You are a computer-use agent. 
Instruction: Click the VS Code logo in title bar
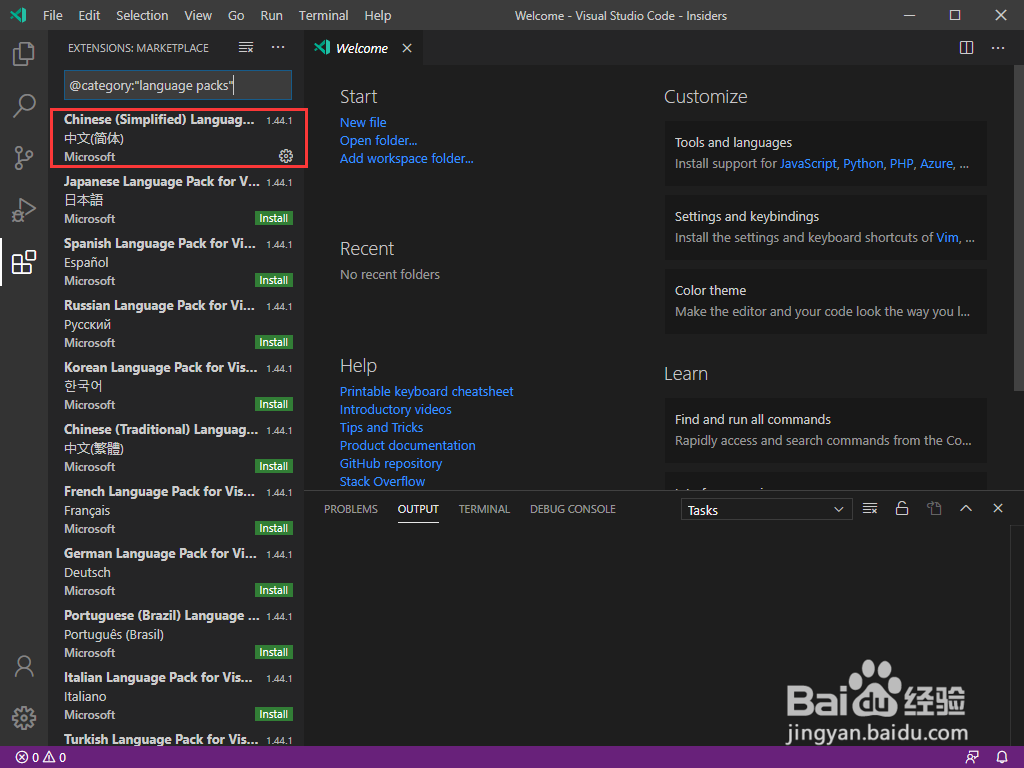(x=18, y=15)
